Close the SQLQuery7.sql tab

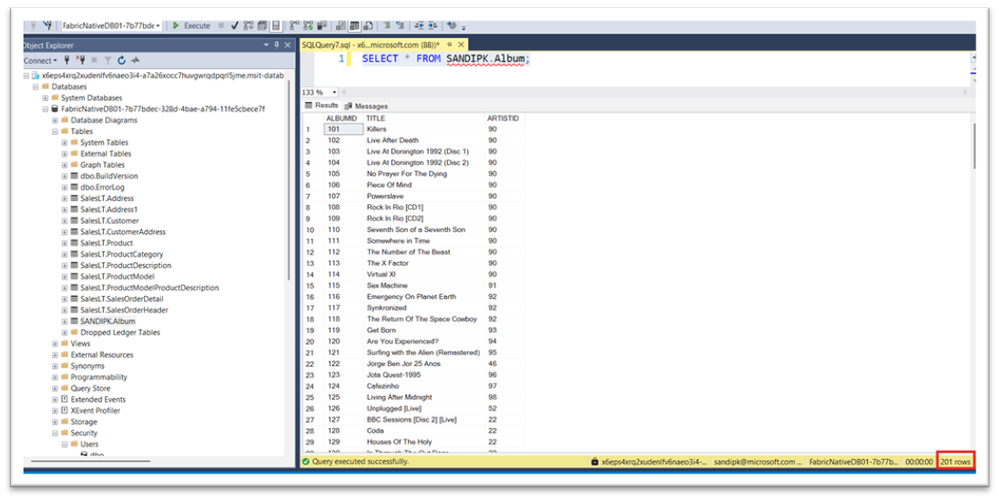461,45
